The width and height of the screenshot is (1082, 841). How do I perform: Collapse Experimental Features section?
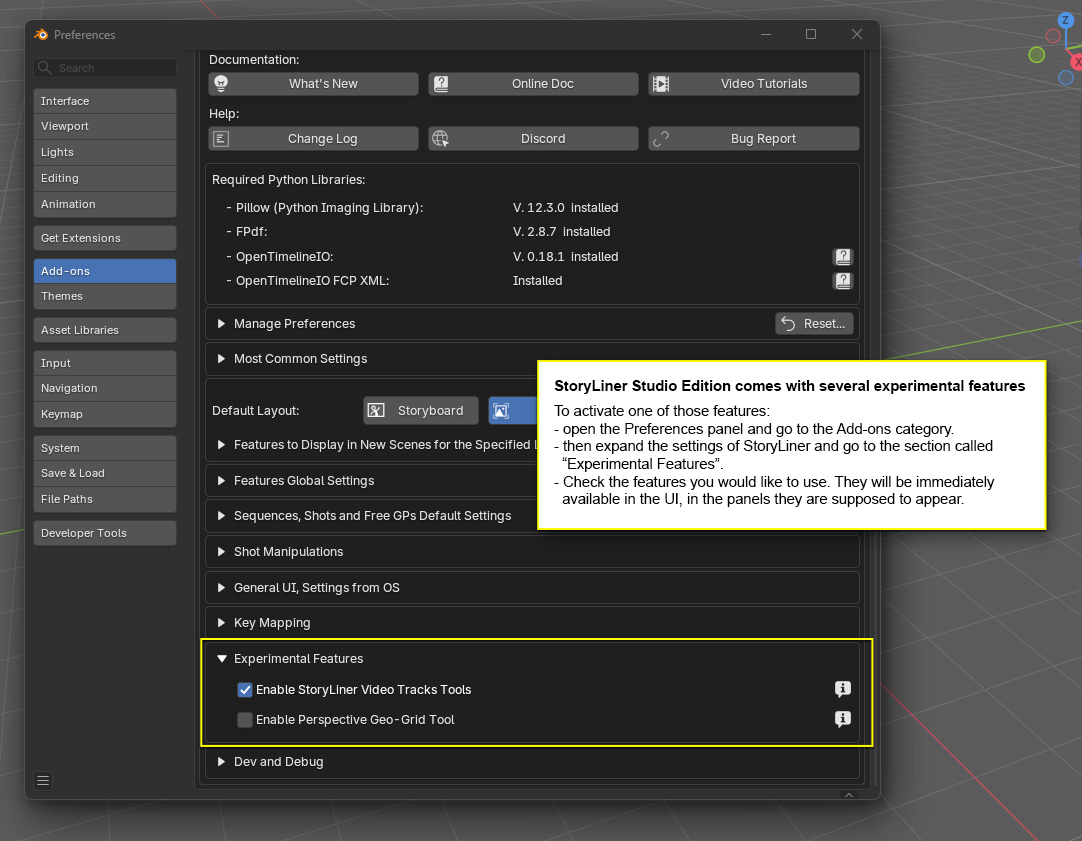(222, 659)
